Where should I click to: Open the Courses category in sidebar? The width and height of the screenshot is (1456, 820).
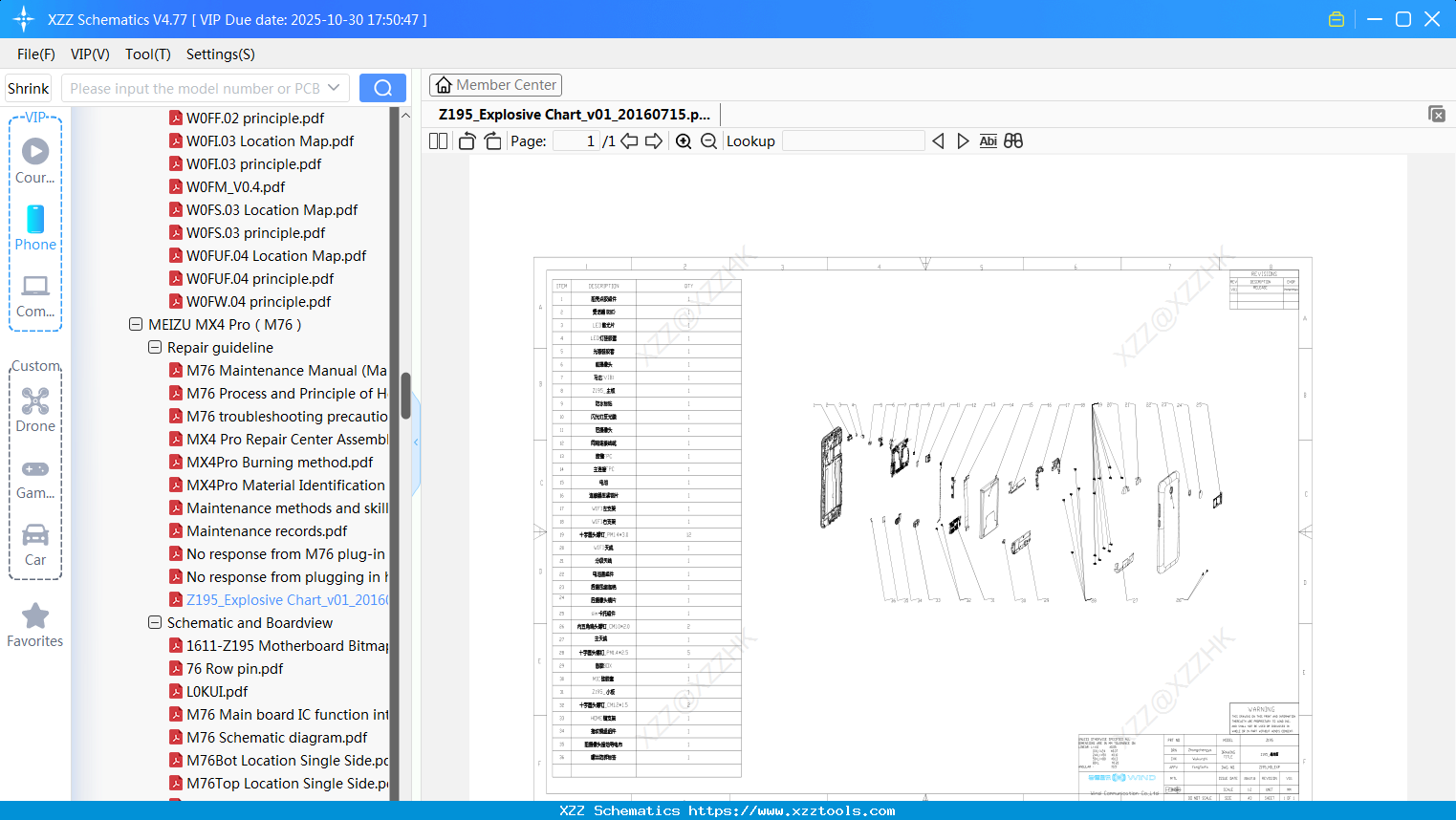coord(35,162)
